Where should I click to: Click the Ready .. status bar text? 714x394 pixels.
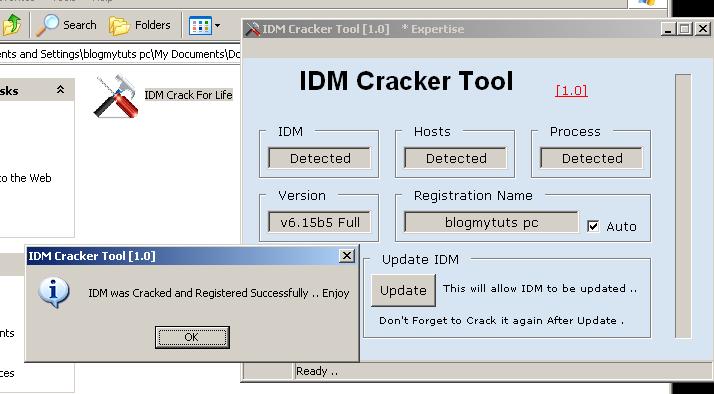click(317, 371)
